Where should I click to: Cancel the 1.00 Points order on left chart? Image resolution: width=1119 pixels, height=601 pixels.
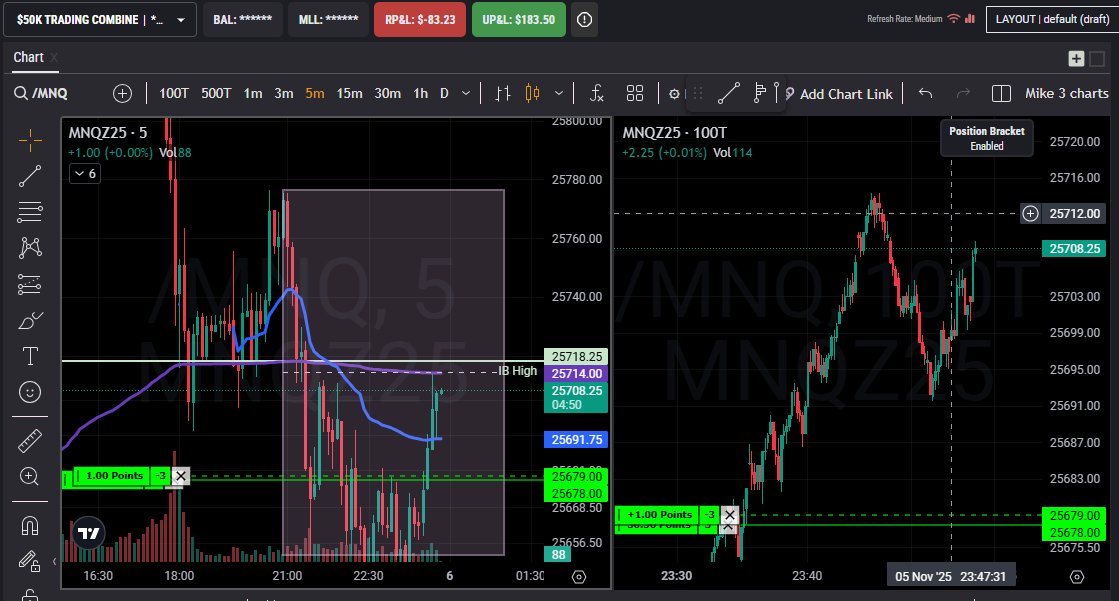coord(181,476)
